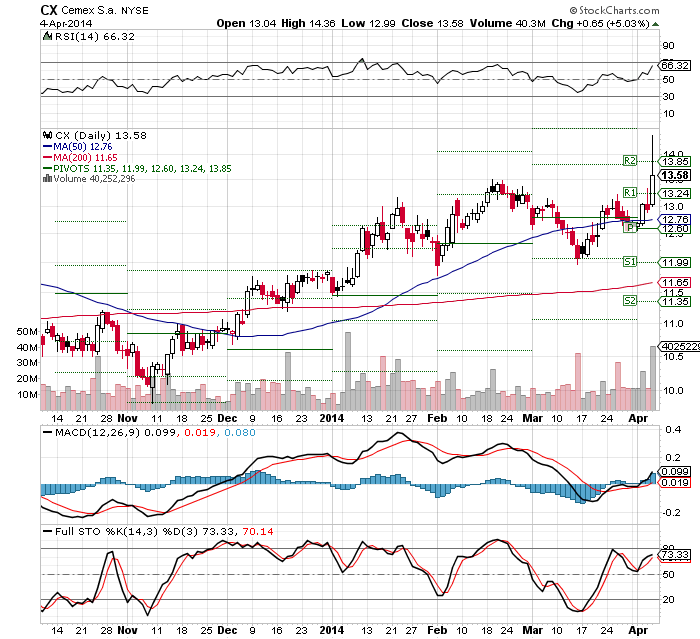This screenshot has height=639, width=700.
Task: Click the MA(200) 11.65 legend entry
Action: [80, 158]
